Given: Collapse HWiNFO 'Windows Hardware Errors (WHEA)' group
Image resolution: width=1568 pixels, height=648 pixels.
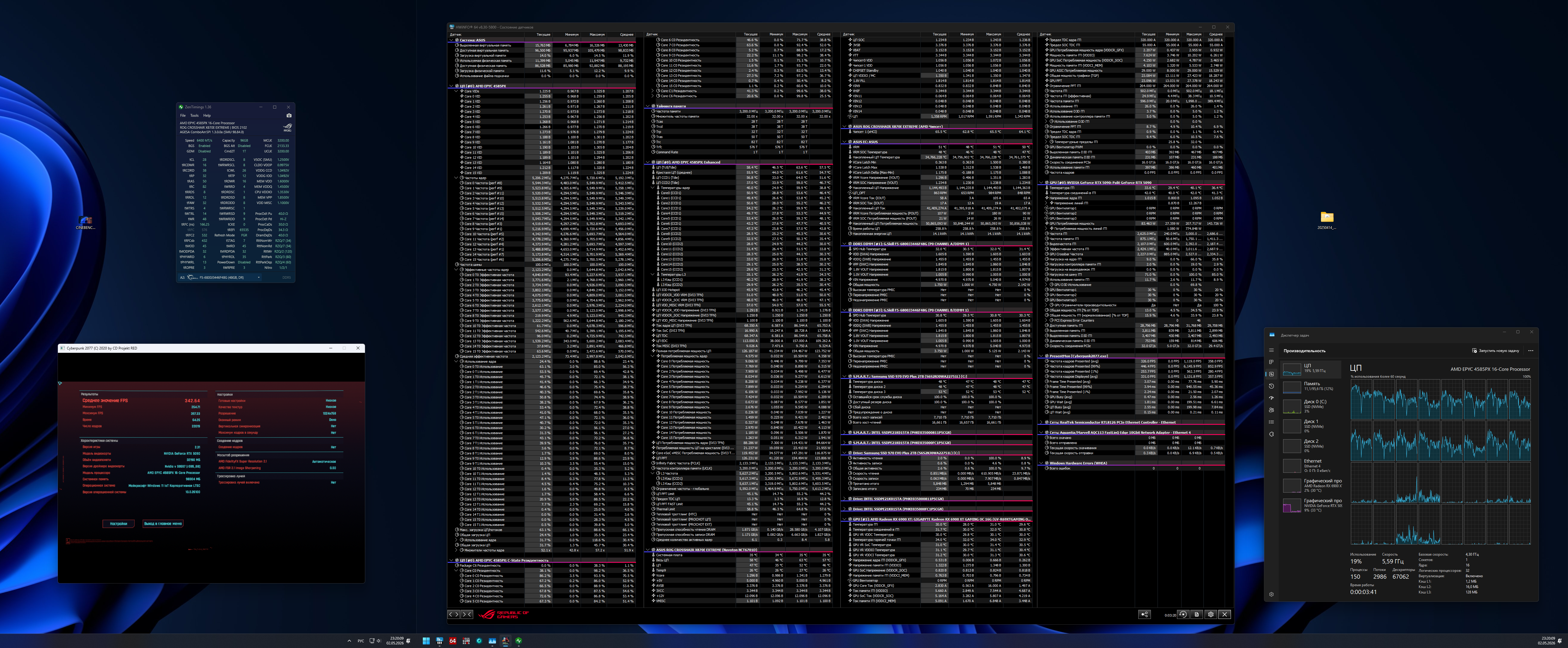Looking at the screenshot, I should click(1041, 463).
